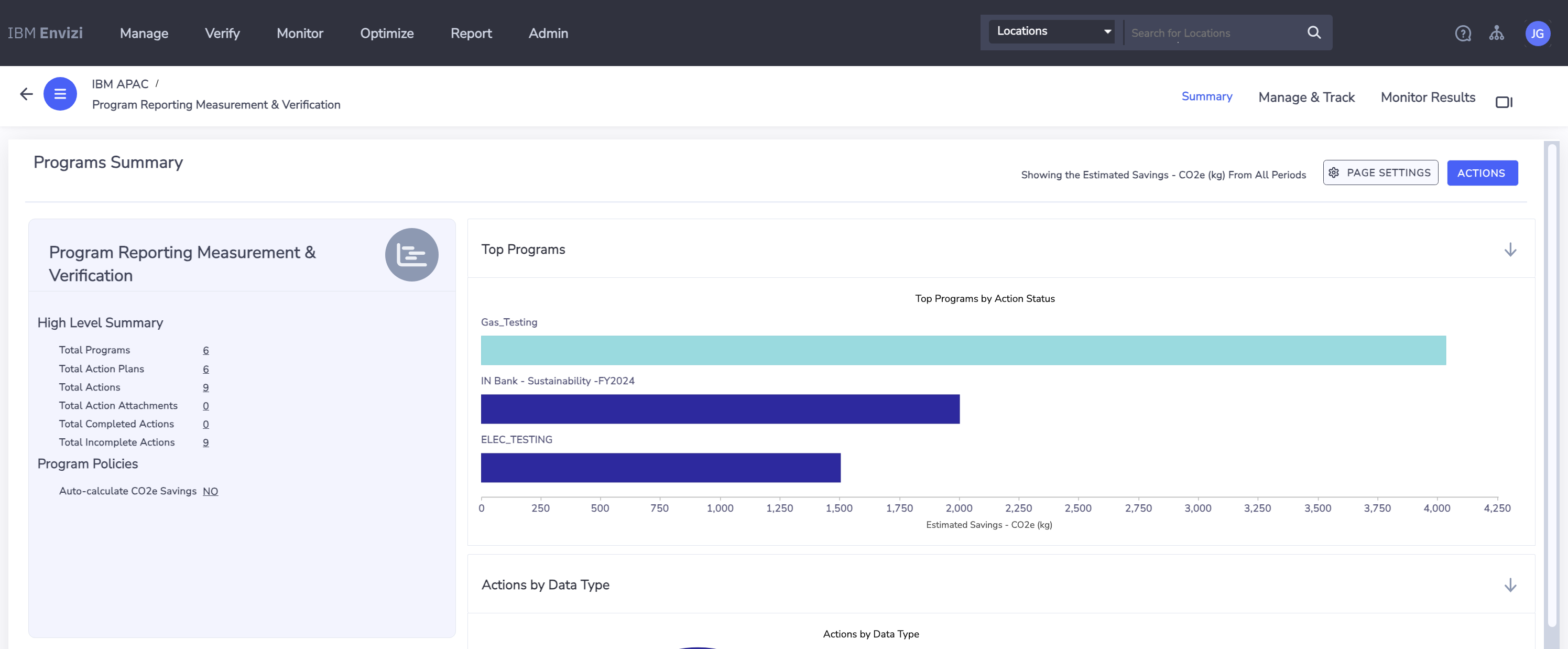Image resolution: width=1568 pixels, height=649 pixels.
Task: Open the Locations dropdown
Action: pyautogui.click(x=1052, y=31)
